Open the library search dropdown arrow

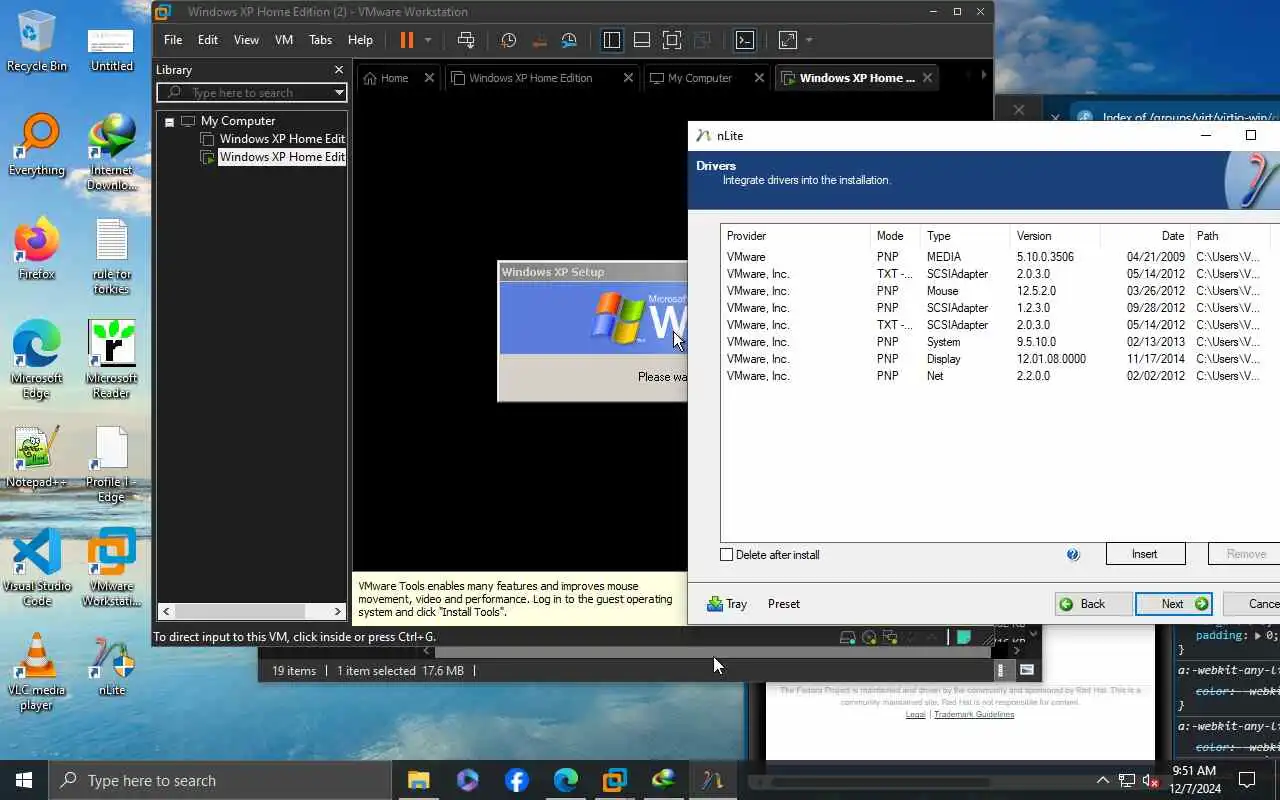coord(339,93)
